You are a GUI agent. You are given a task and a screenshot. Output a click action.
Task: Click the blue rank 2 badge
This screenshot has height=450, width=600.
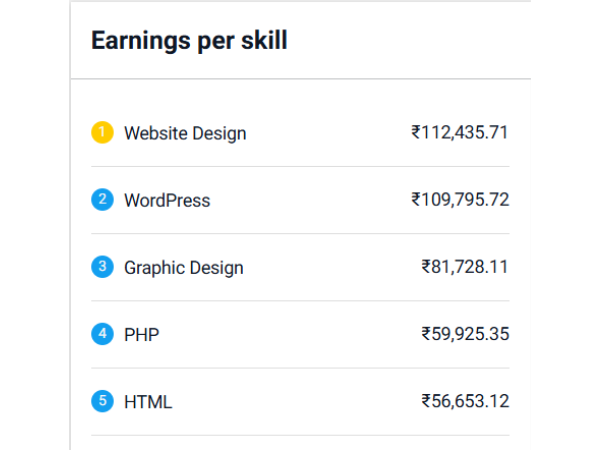[x=102, y=199]
